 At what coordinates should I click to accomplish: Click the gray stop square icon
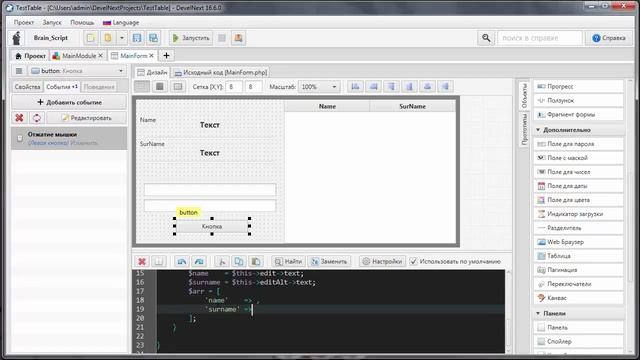click(x=222, y=38)
